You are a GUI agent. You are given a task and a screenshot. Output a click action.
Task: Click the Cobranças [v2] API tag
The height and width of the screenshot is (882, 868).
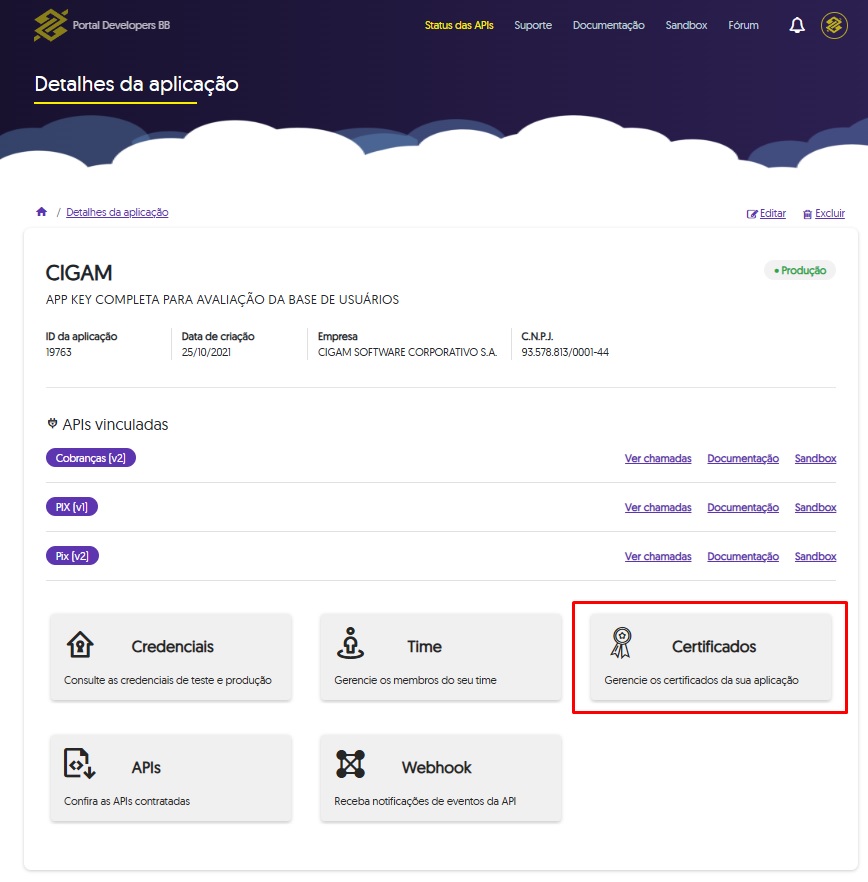(x=91, y=458)
